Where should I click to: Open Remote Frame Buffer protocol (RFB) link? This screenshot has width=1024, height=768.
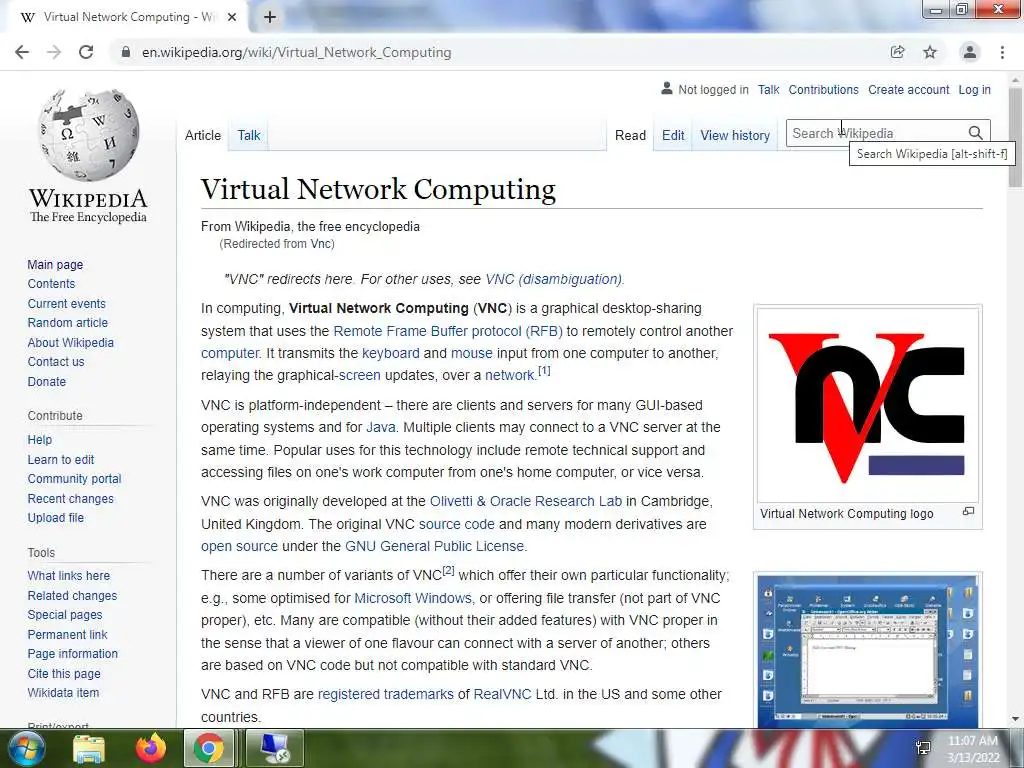click(447, 331)
